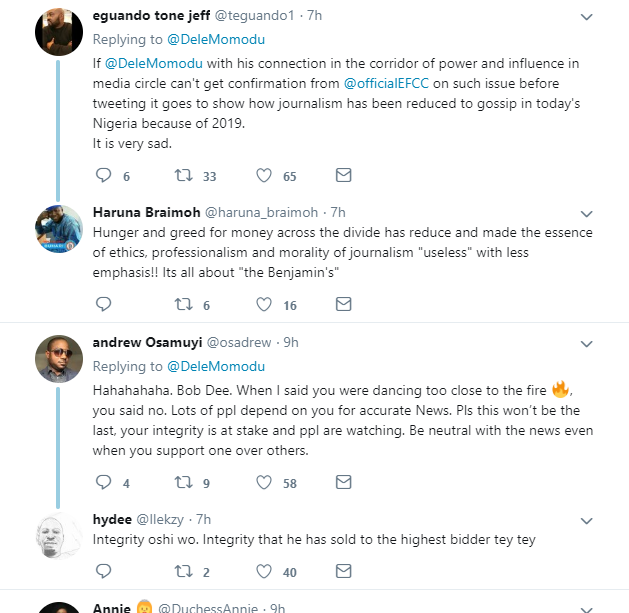629x613 pixels.
Task: Reply to andrew Osamuyi's tweet
Action: click(103, 483)
